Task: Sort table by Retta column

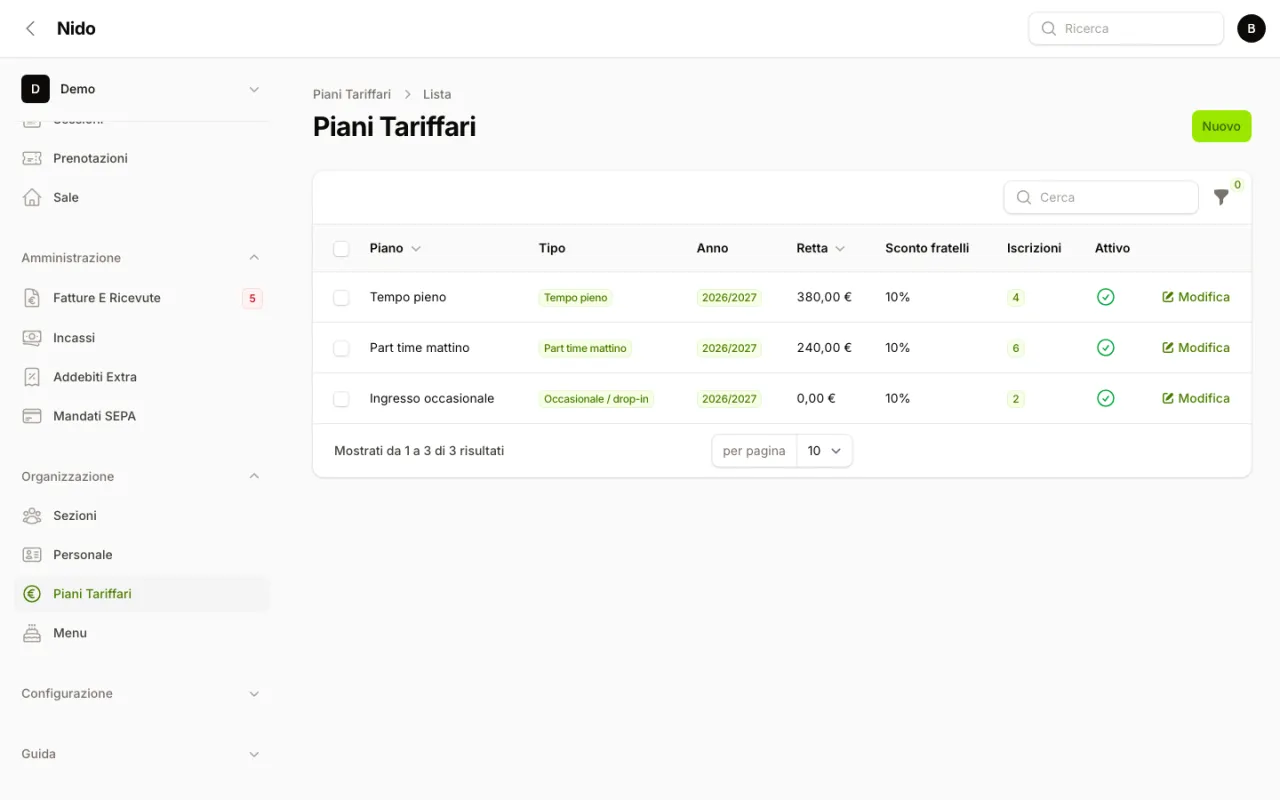Action: tap(820, 248)
